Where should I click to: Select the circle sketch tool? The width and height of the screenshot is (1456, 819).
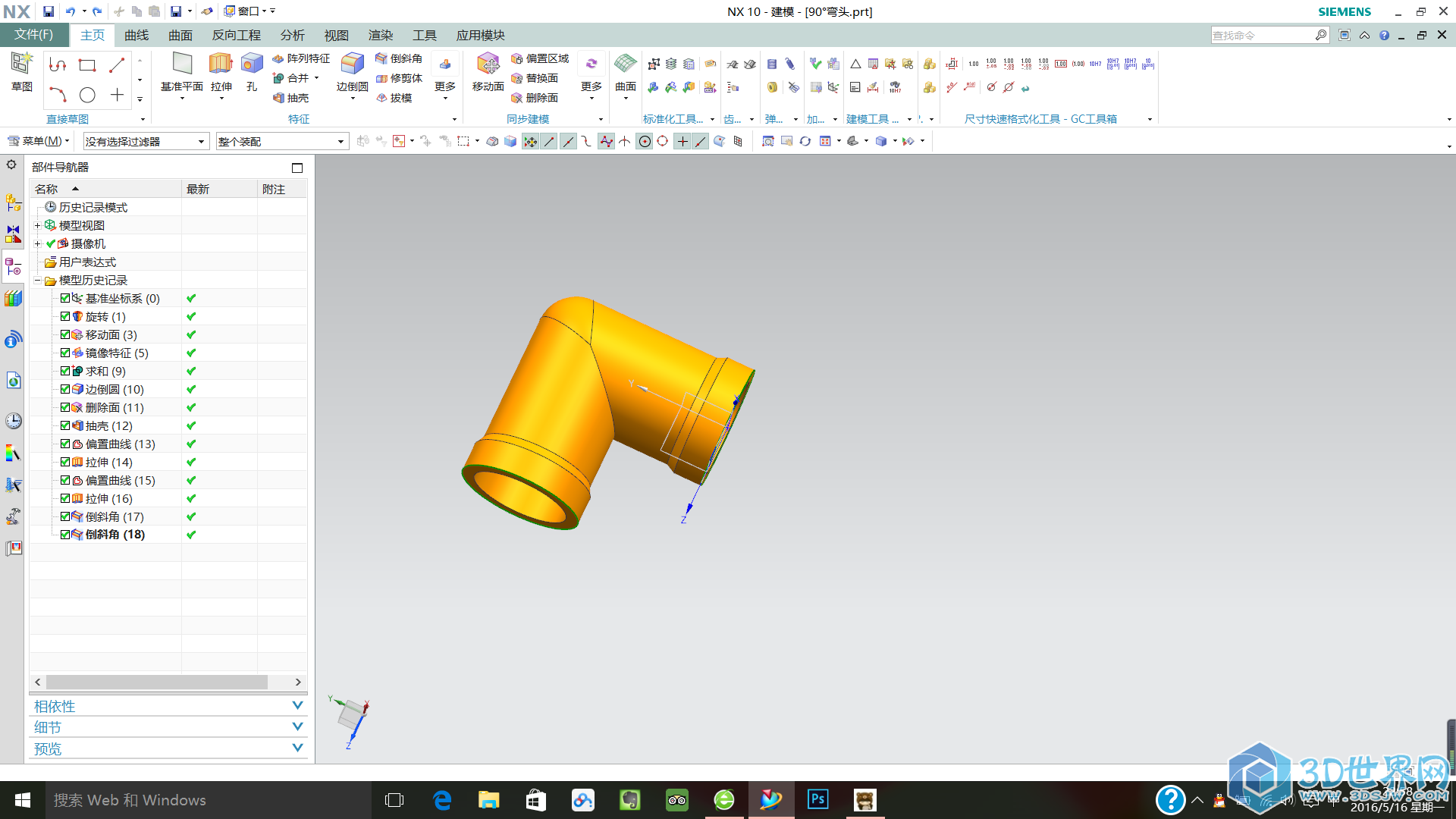pyautogui.click(x=87, y=95)
